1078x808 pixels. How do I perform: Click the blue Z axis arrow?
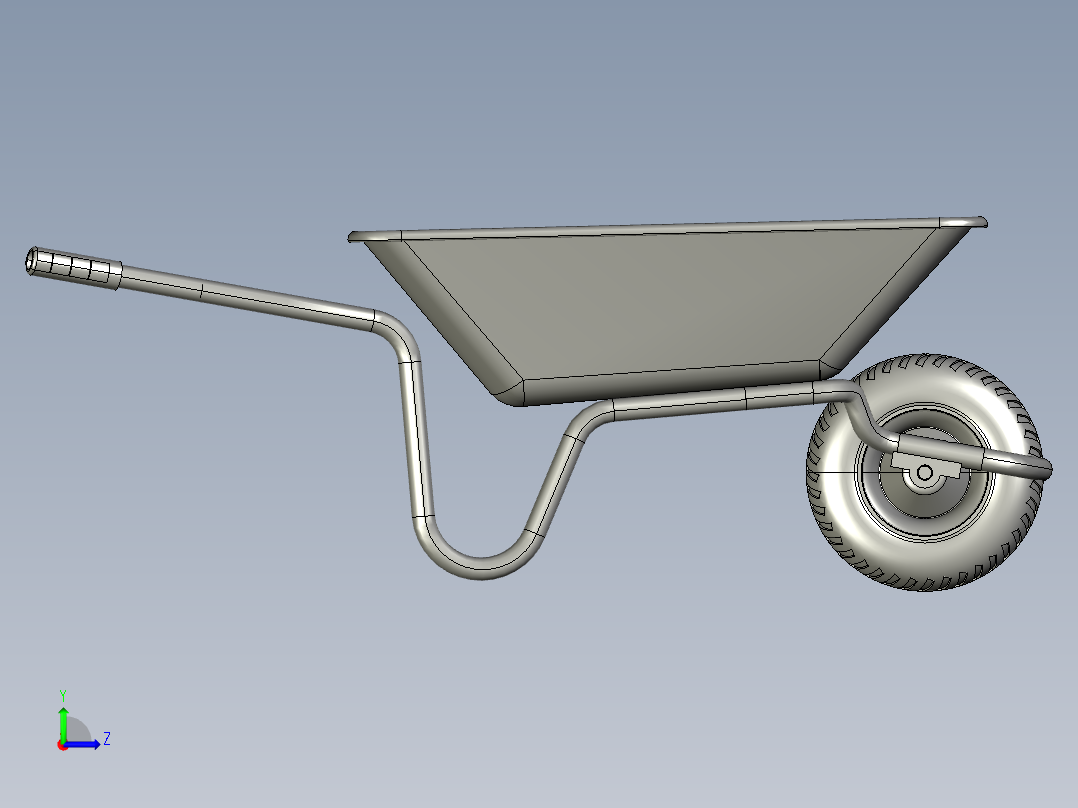pos(86,744)
